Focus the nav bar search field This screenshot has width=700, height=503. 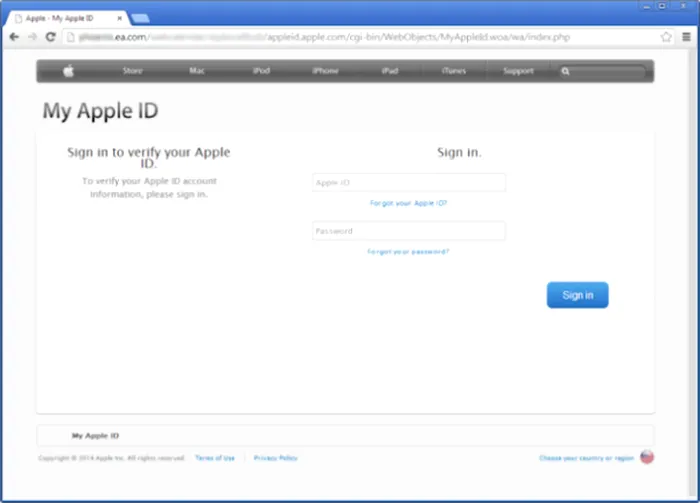[602, 71]
